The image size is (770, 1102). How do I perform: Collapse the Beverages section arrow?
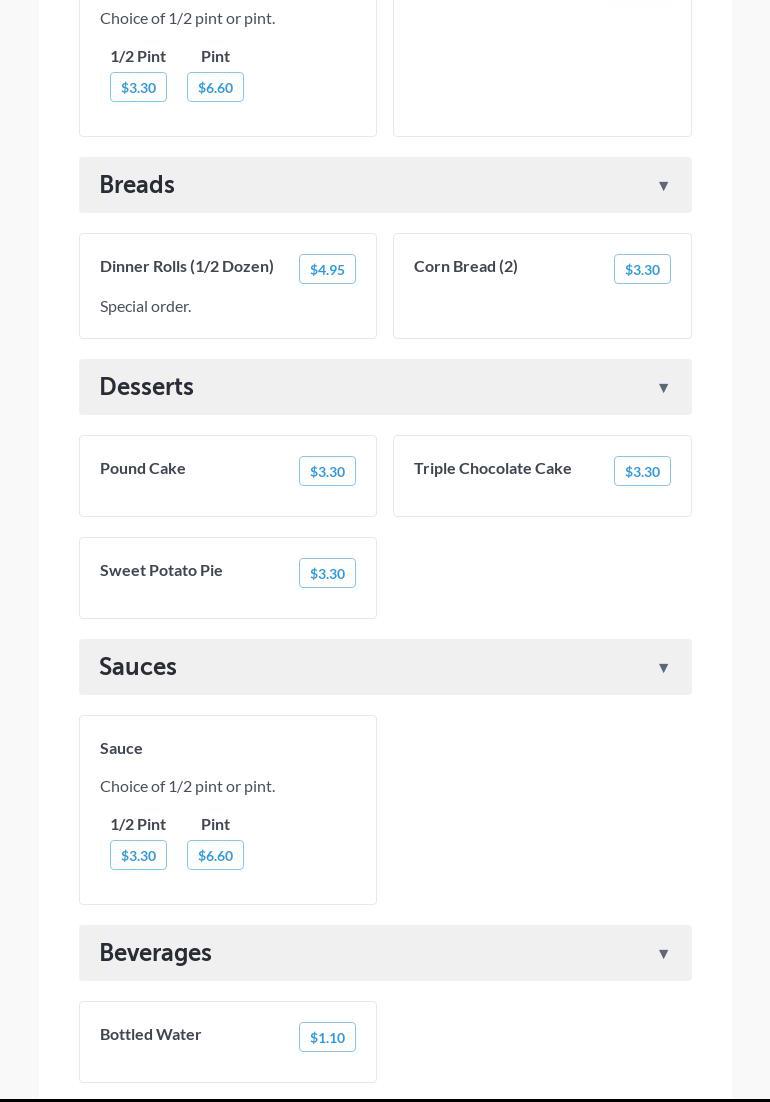663,954
